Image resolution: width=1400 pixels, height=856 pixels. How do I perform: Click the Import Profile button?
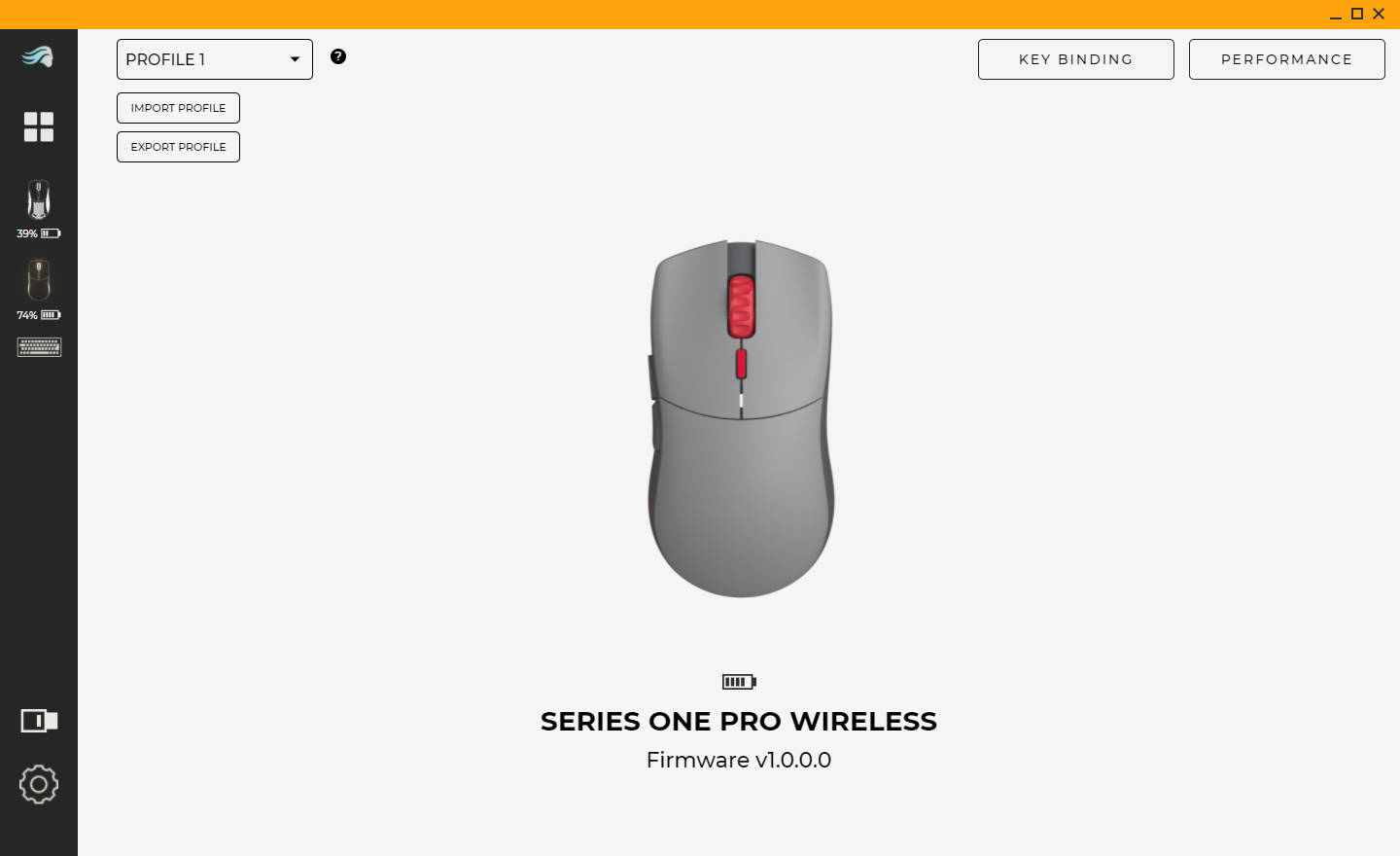pyautogui.click(x=178, y=108)
